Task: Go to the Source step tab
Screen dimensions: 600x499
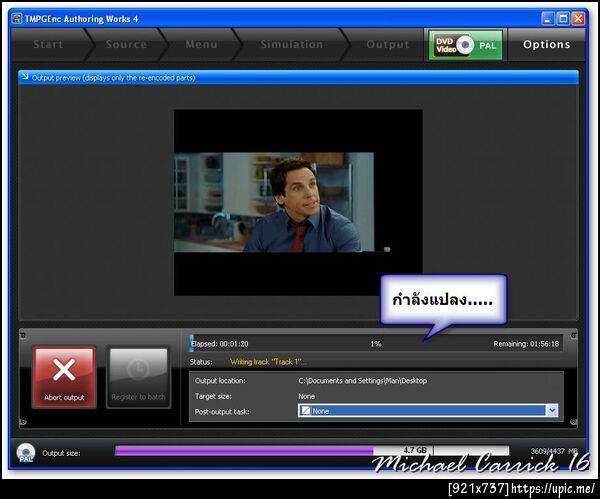Action: (126, 44)
